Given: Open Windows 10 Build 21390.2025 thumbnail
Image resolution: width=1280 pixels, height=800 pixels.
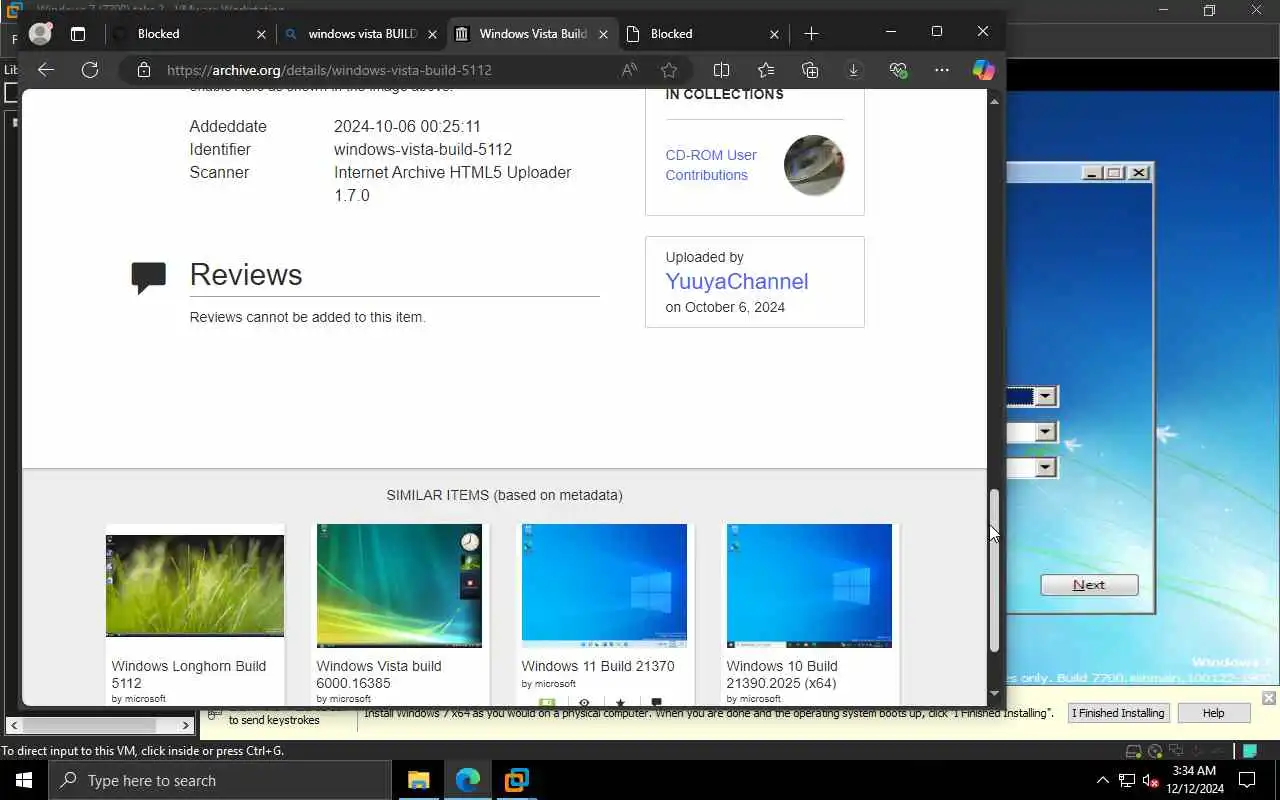Looking at the screenshot, I should [x=809, y=586].
